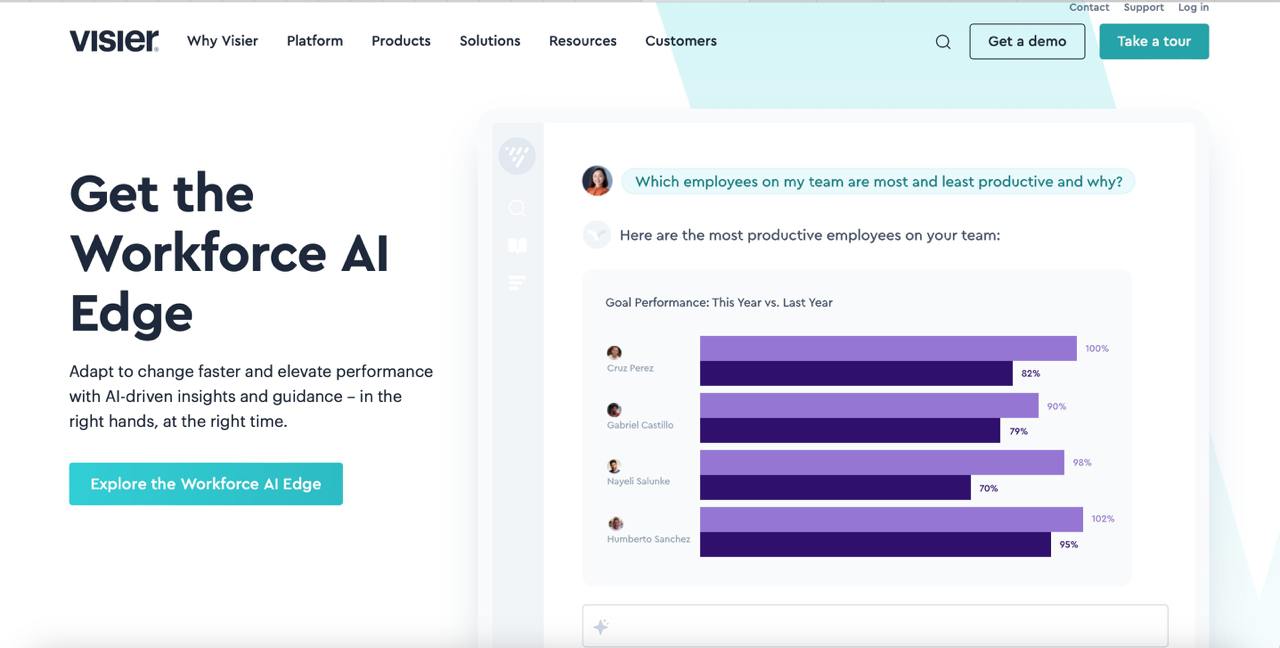Click Humberto Sanchez's avatar
The width and height of the screenshot is (1280, 648).
point(616,524)
